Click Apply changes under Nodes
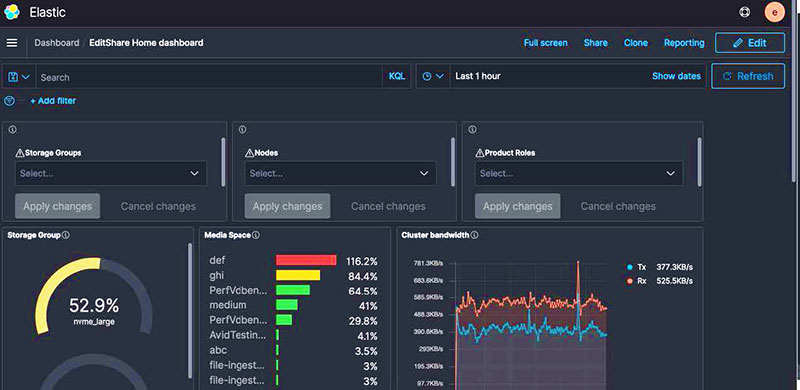 pos(287,206)
